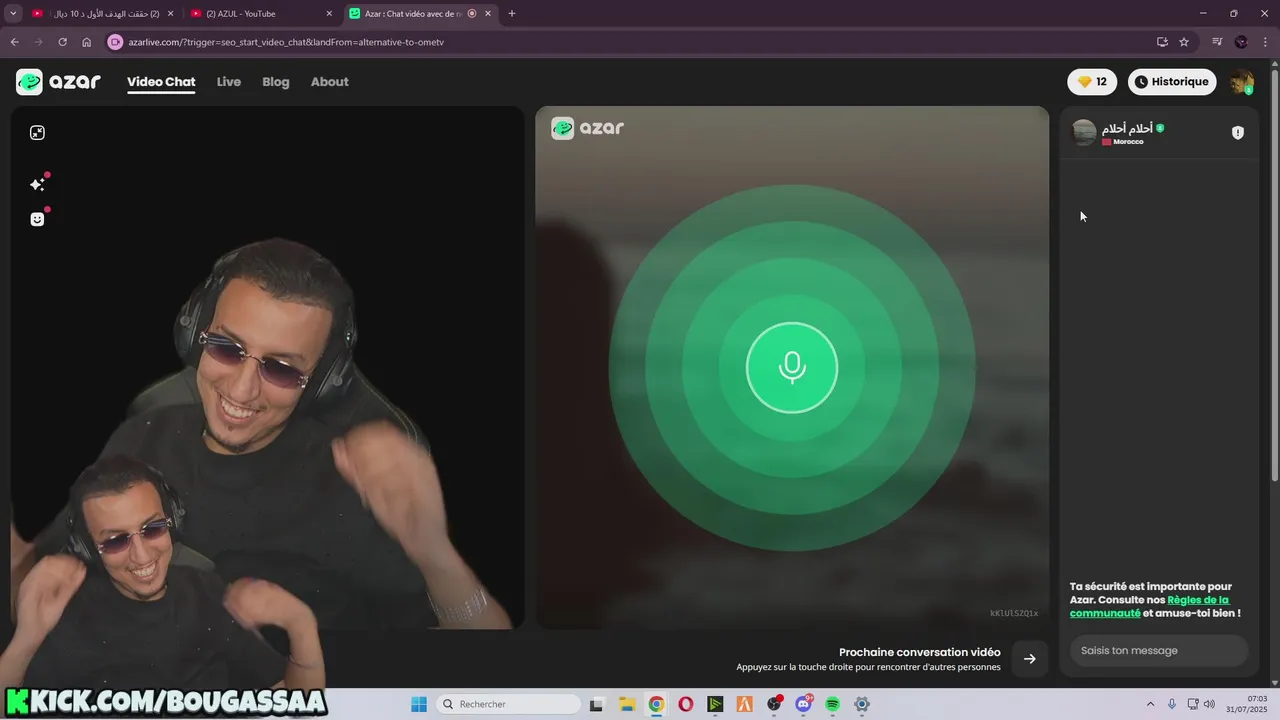1280x720 pixels.
Task: Click the report shield icon in chat panel
Action: tap(1237, 133)
